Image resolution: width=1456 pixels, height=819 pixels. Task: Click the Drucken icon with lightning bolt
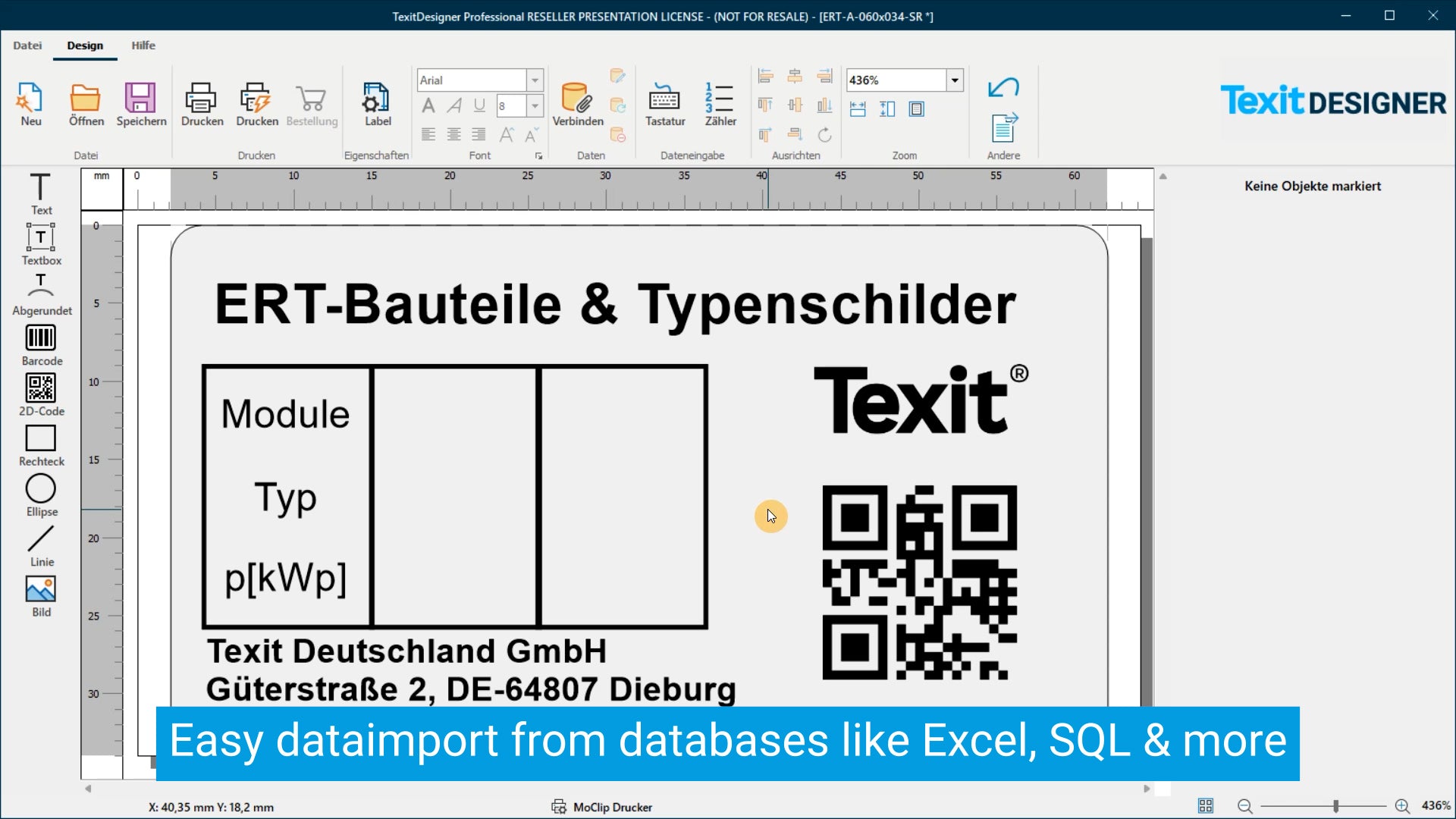coord(256,105)
